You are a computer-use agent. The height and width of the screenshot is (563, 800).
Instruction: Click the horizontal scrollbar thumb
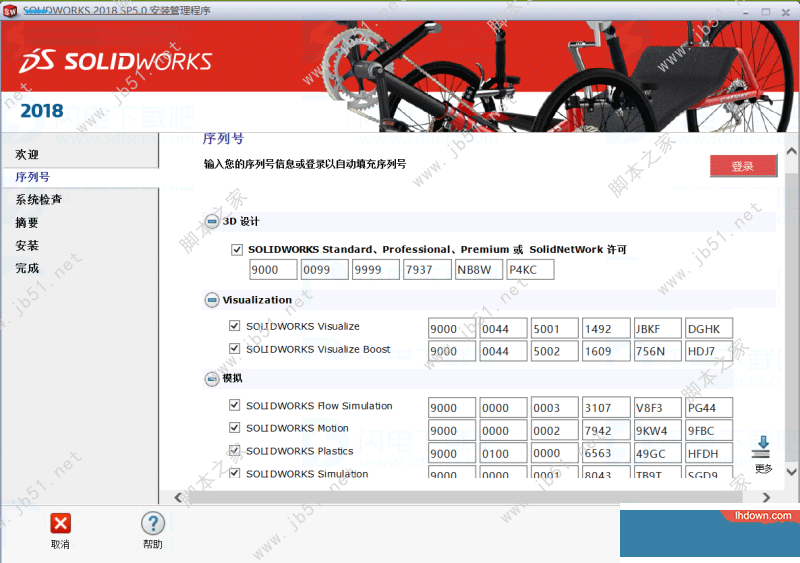click(x=468, y=497)
